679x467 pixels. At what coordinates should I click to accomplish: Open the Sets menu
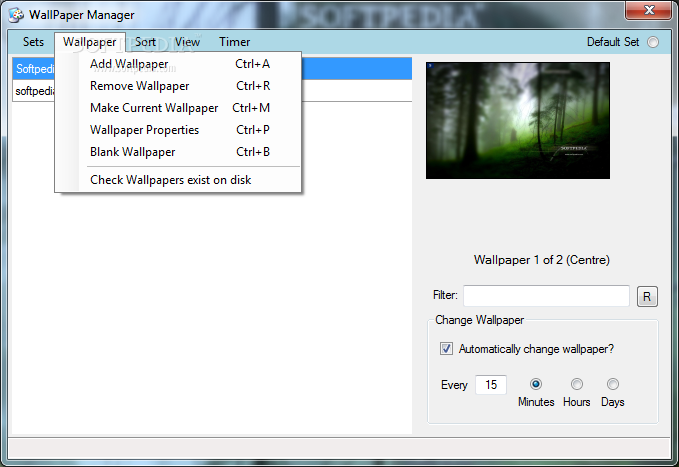click(33, 42)
